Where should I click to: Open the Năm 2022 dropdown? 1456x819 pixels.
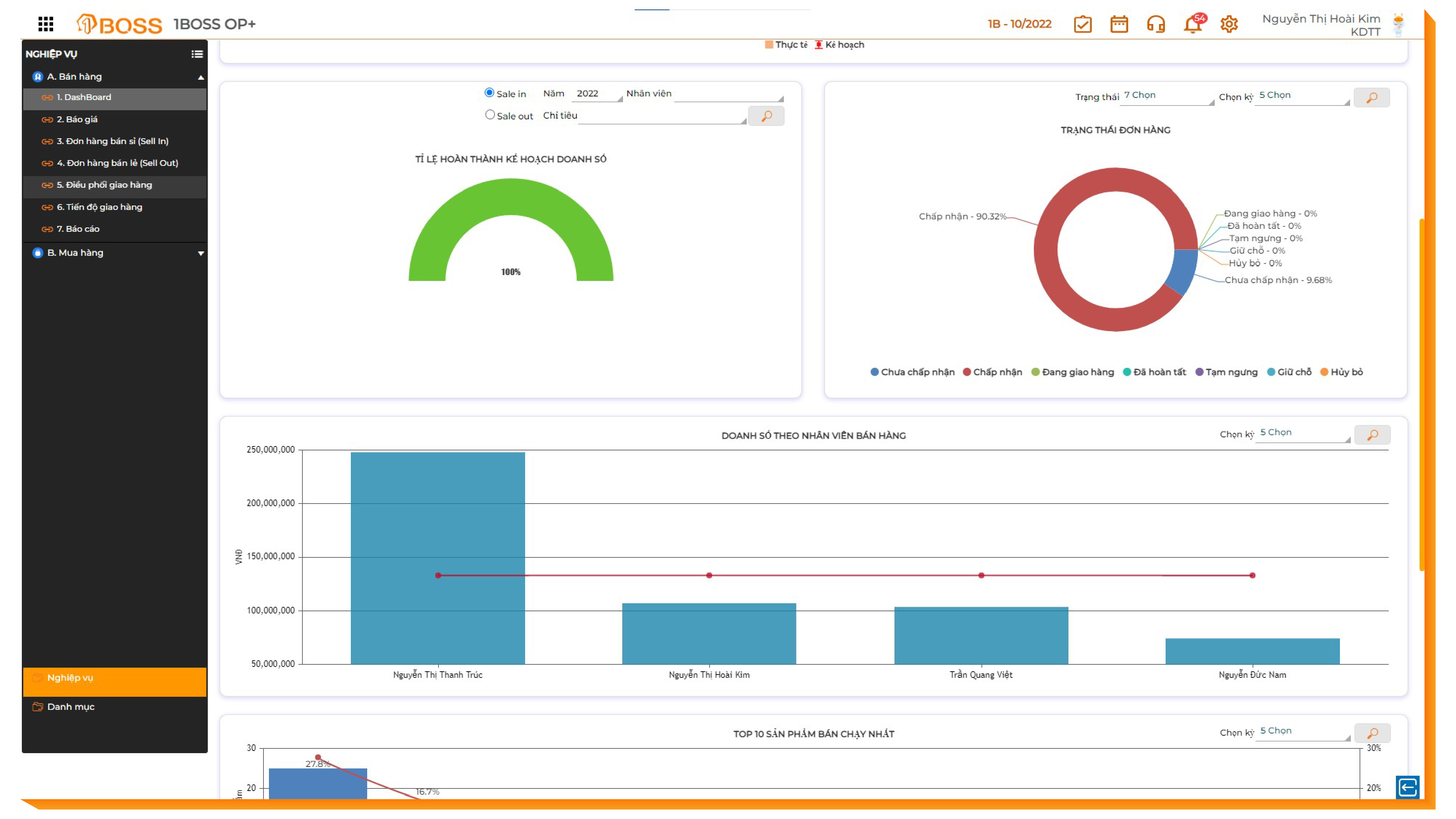(x=597, y=94)
